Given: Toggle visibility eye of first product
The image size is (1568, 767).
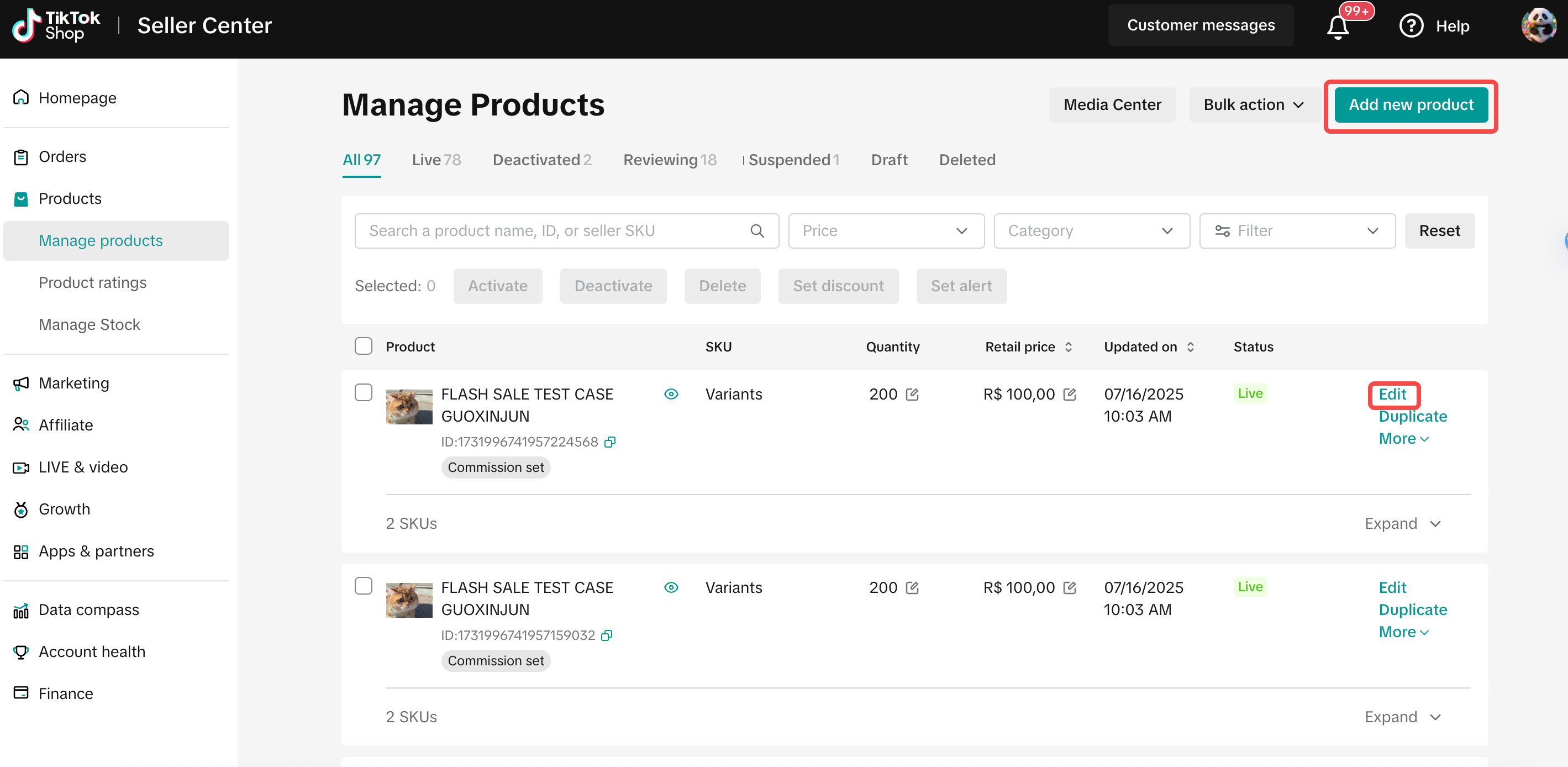Looking at the screenshot, I should click(671, 395).
